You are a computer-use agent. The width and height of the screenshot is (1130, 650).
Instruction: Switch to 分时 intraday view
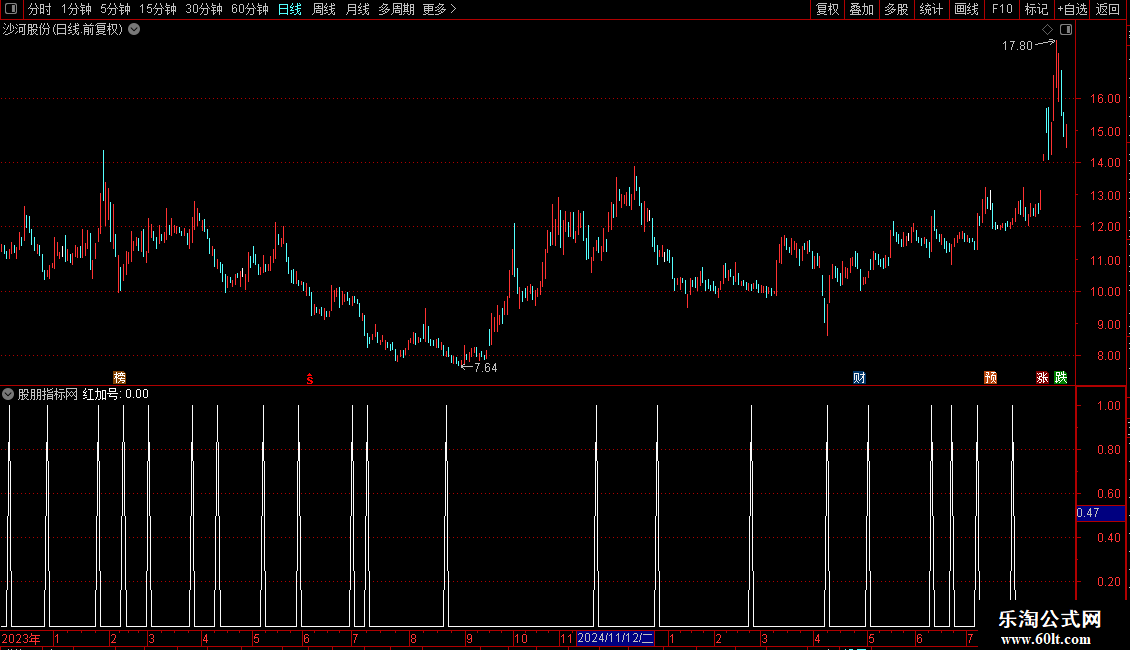[x=40, y=9]
